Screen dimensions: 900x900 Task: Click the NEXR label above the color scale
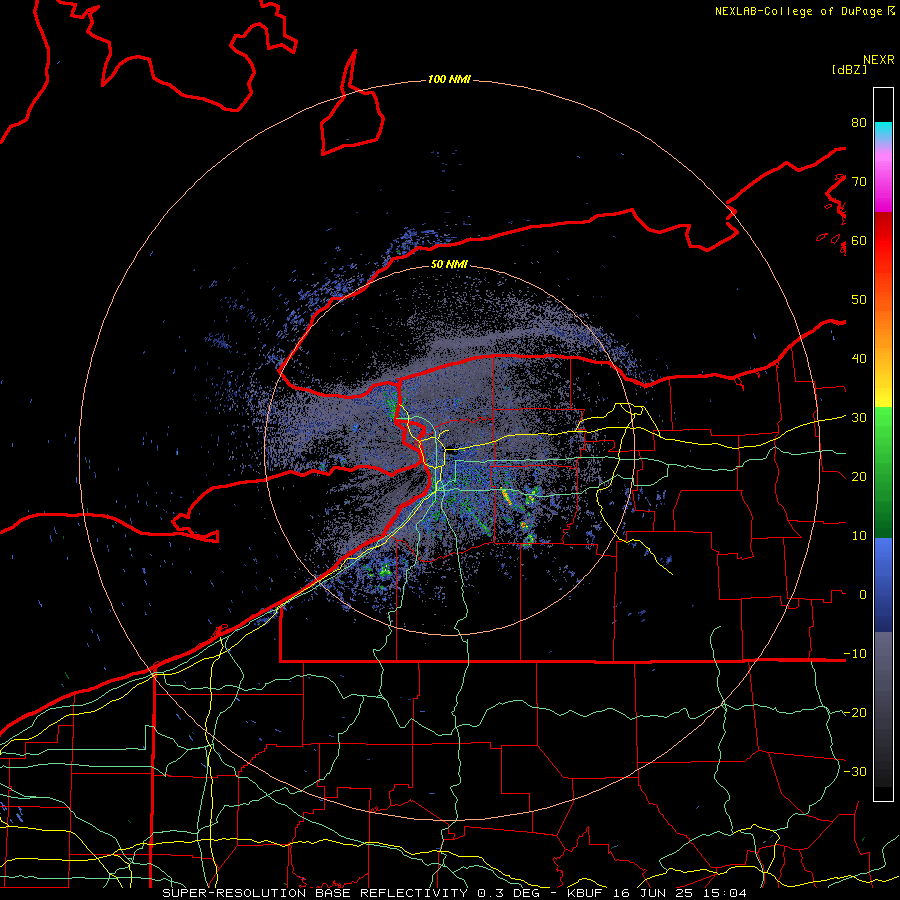[x=878, y=60]
